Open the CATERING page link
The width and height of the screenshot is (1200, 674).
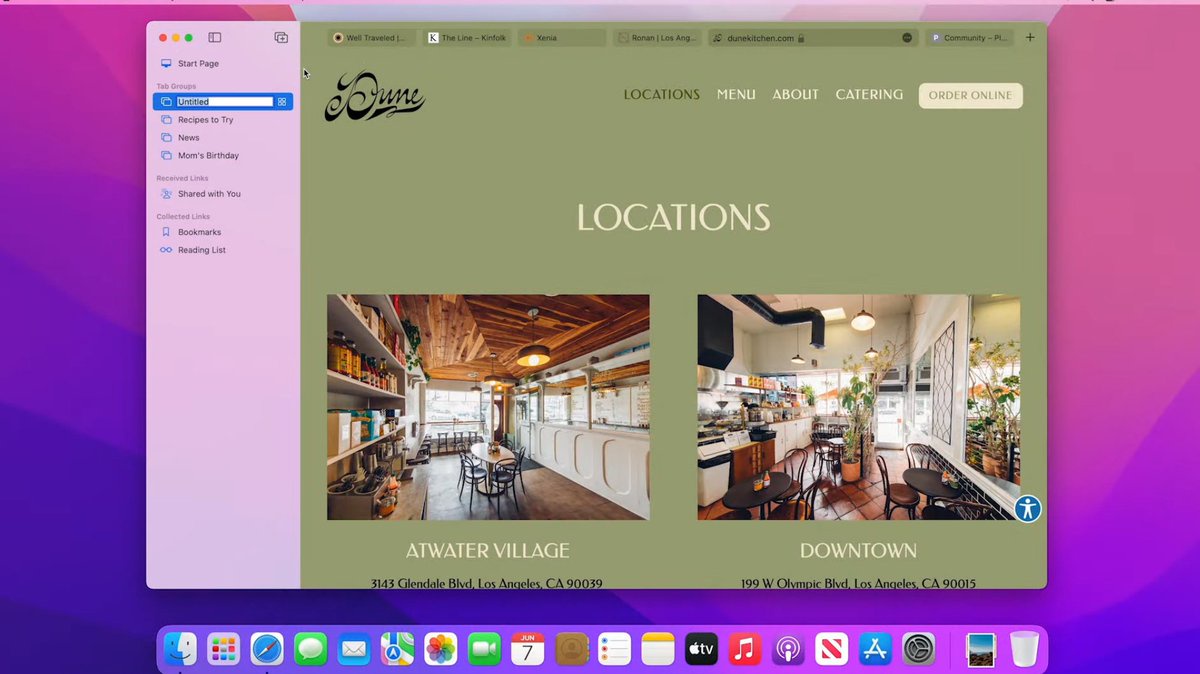click(x=869, y=95)
